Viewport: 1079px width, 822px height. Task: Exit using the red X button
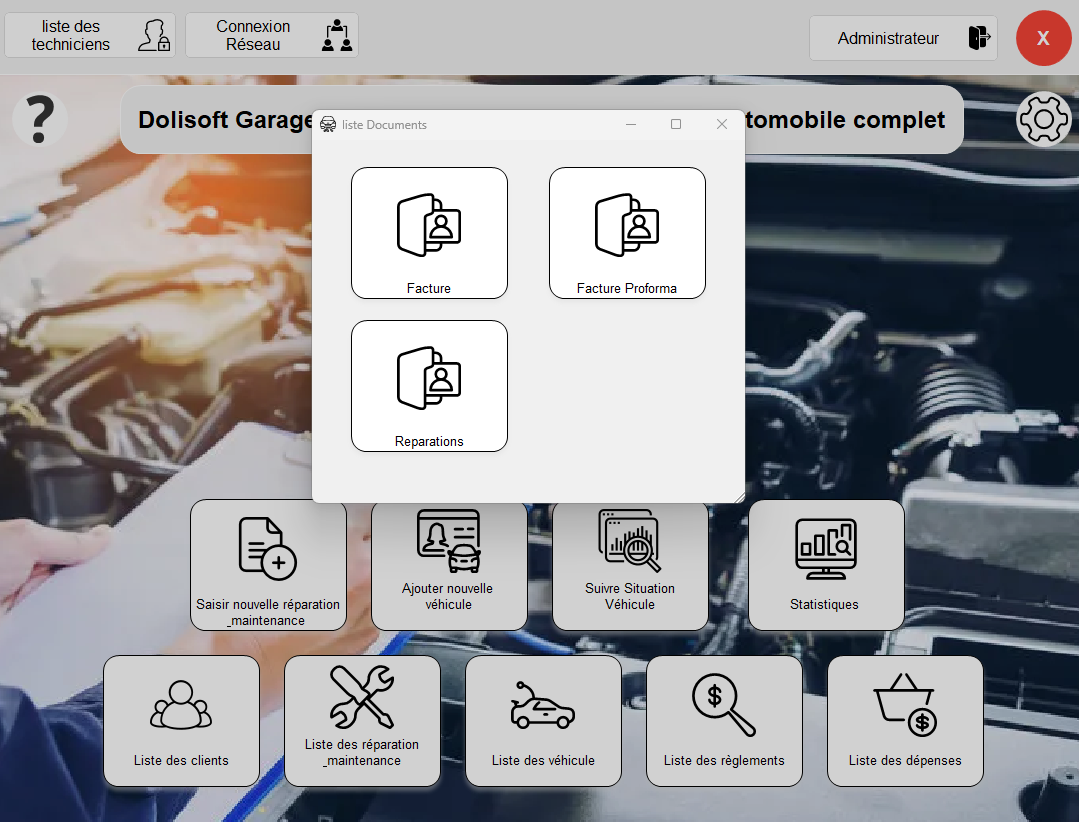(1043, 38)
